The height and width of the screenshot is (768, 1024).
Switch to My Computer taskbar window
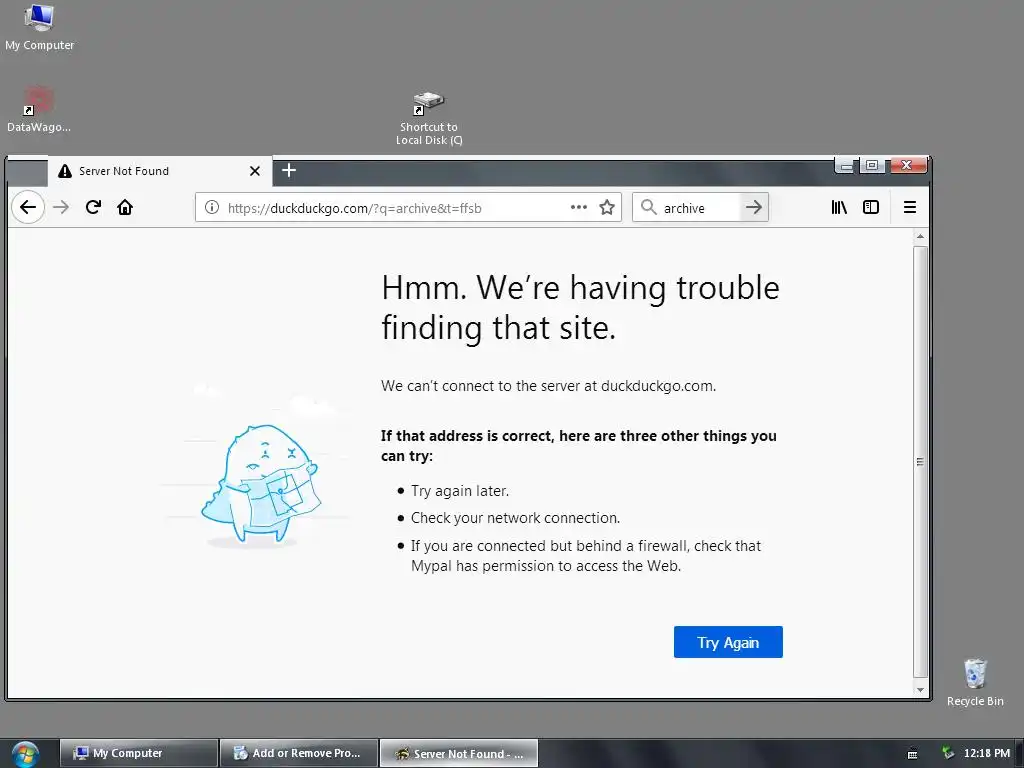138,753
